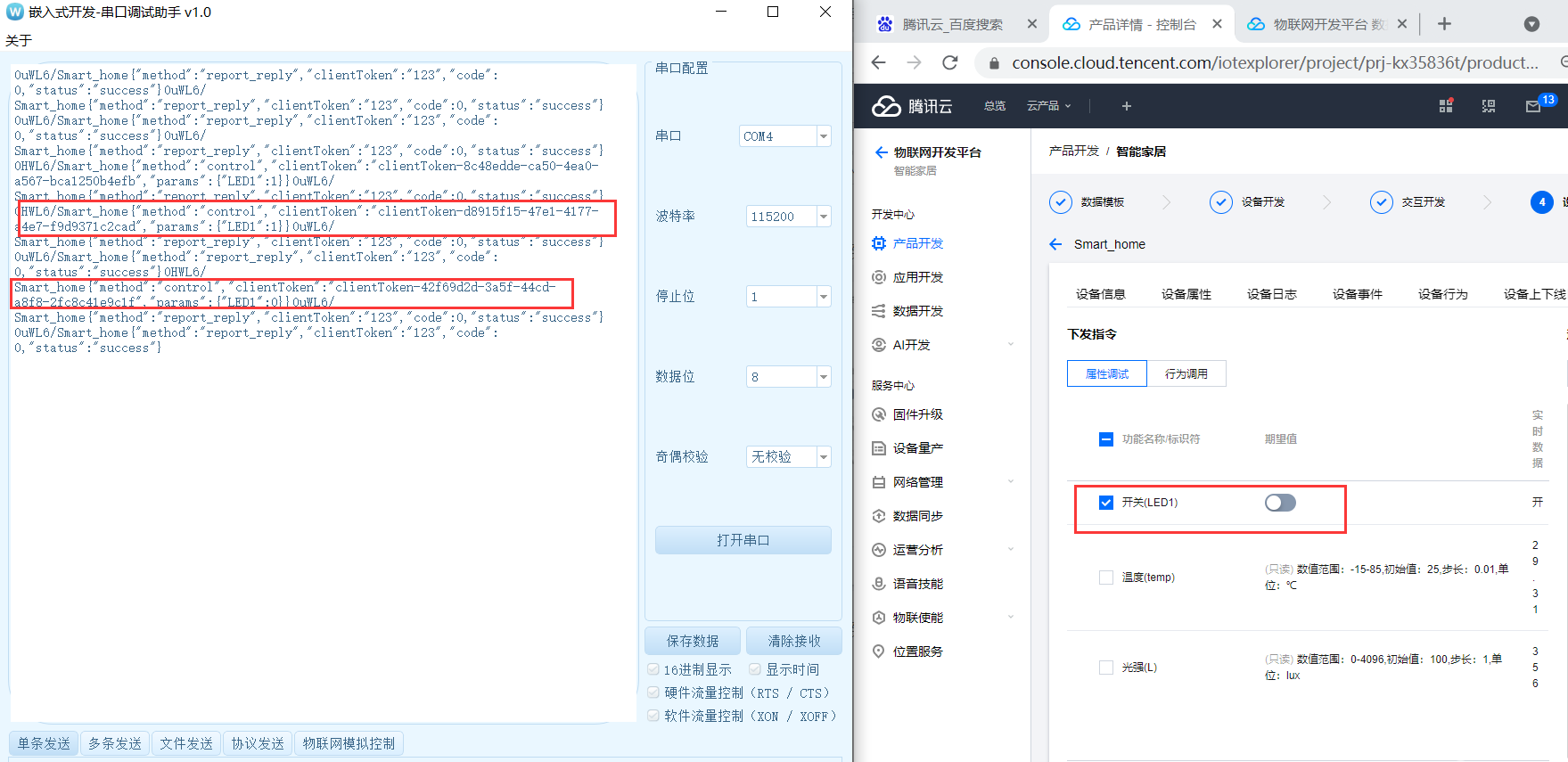Select the 多条发送 tab
Viewport: 1568px width, 762px height.
pos(115,743)
